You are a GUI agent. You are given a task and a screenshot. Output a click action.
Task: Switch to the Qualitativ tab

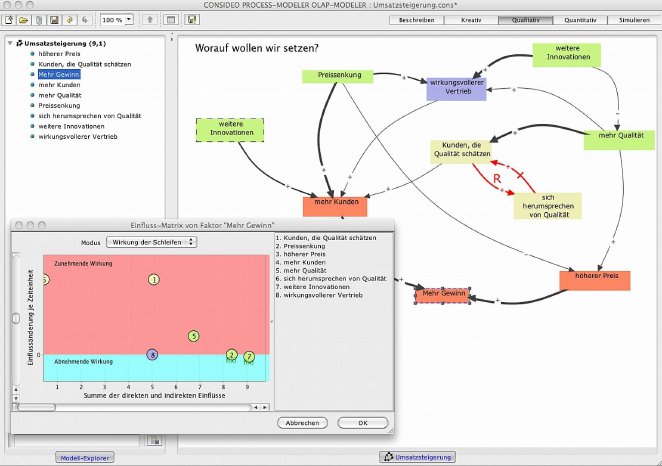point(526,20)
